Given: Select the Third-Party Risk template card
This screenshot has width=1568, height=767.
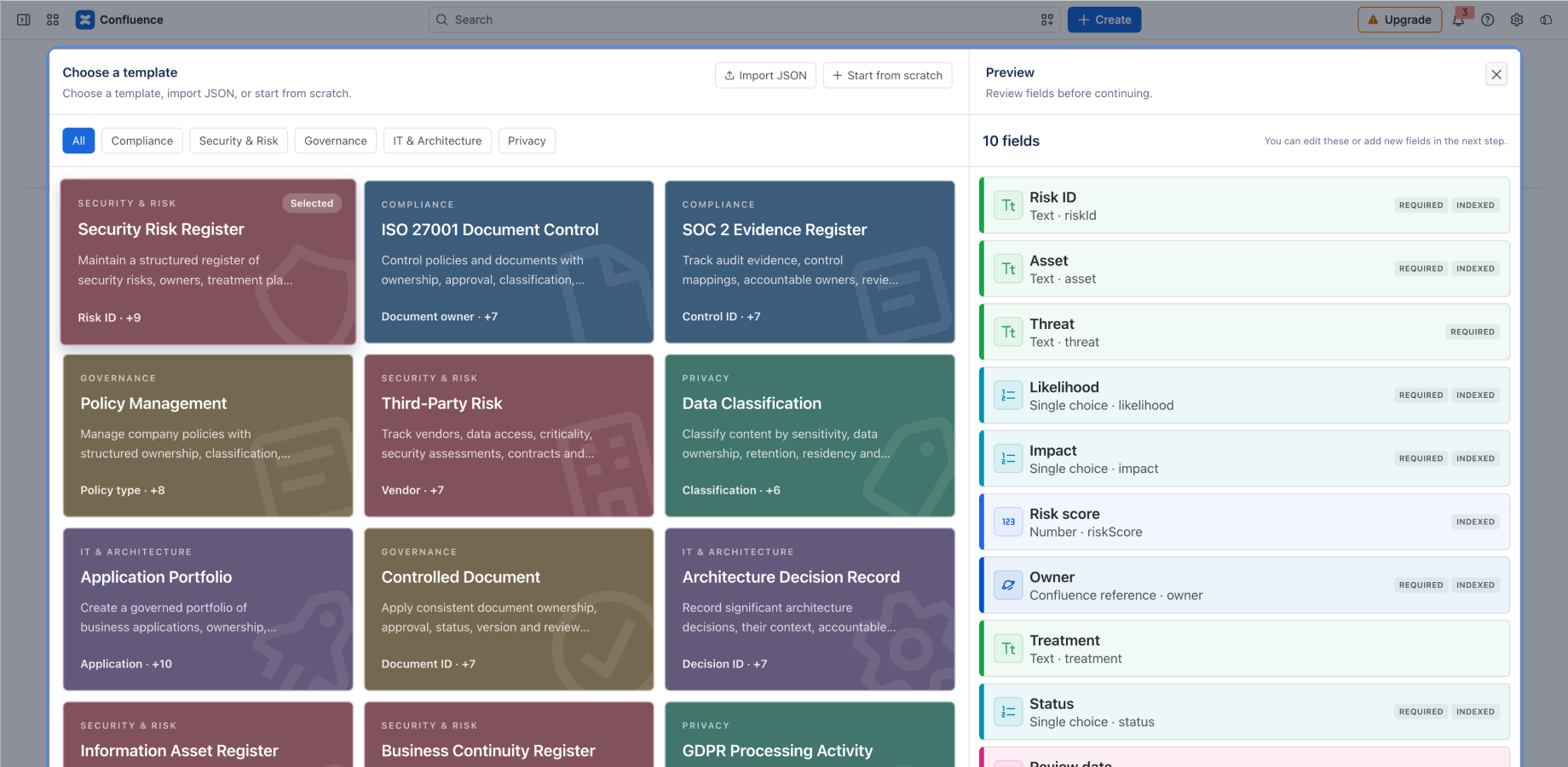Looking at the screenshot, I should pyautogui.click(x=509, y=435).
